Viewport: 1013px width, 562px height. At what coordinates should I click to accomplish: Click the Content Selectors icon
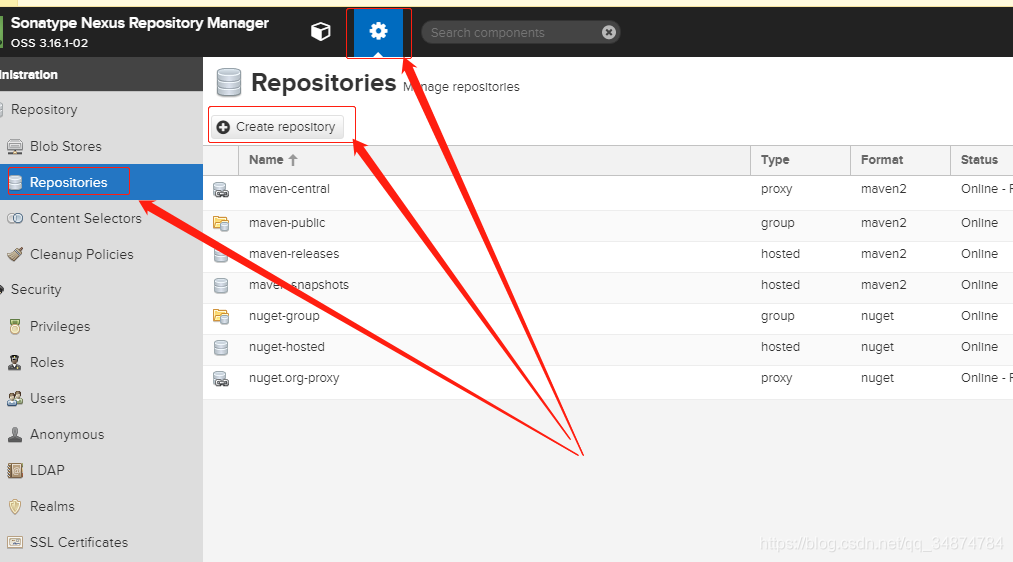[15, 218]
